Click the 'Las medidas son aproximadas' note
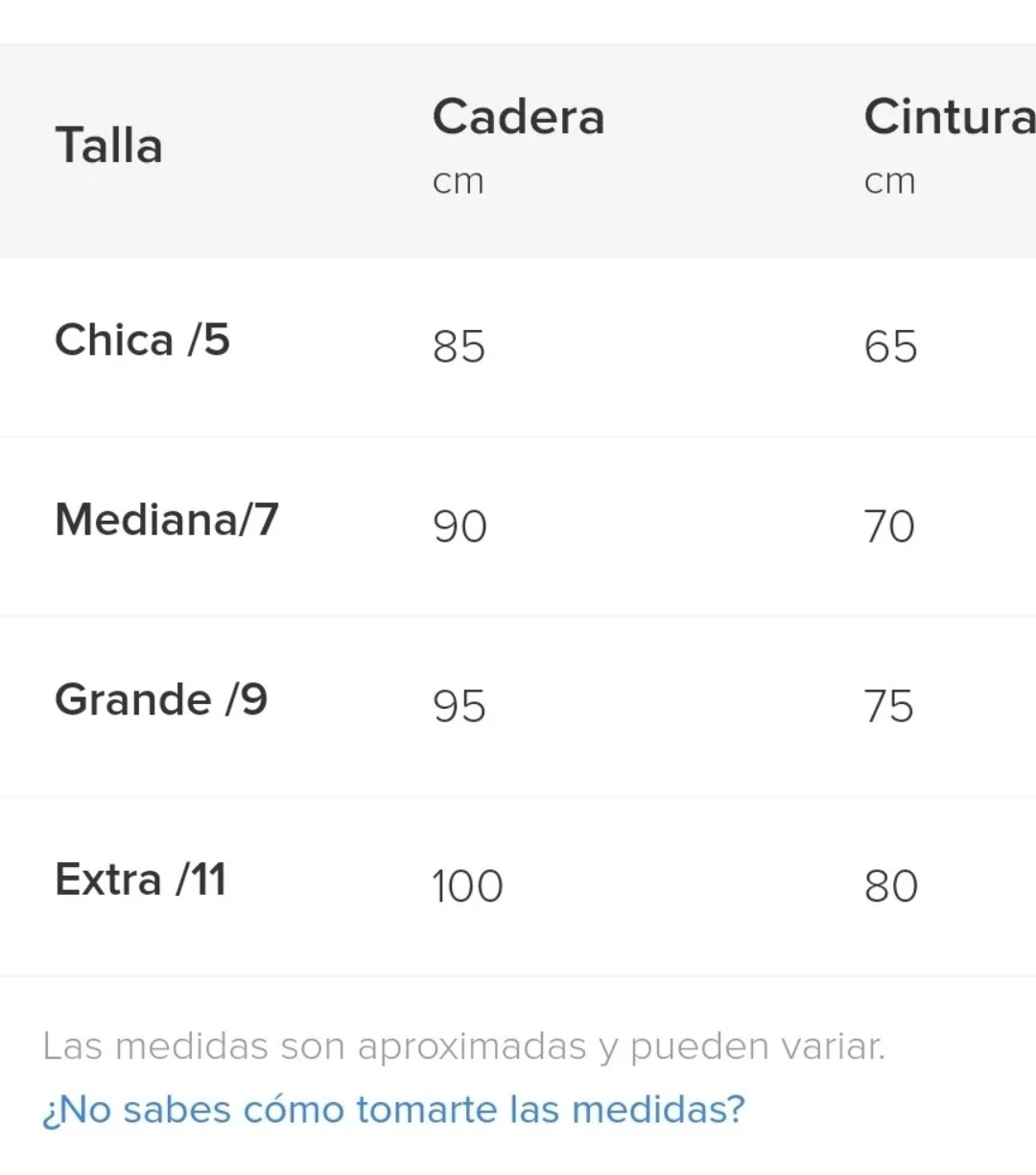 tap(463, 1046)
